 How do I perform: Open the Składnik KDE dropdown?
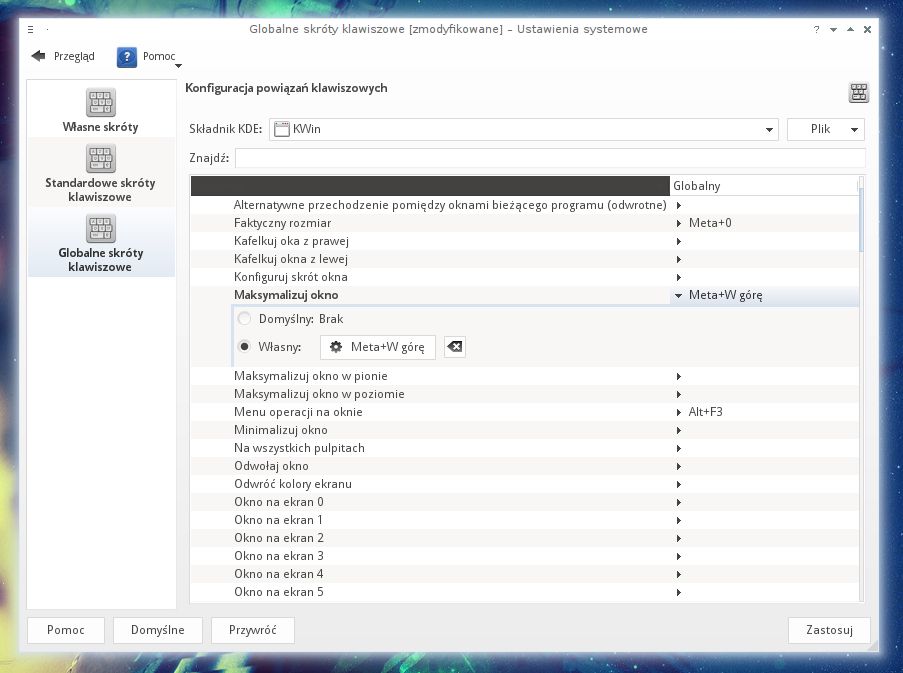(523, 130)
